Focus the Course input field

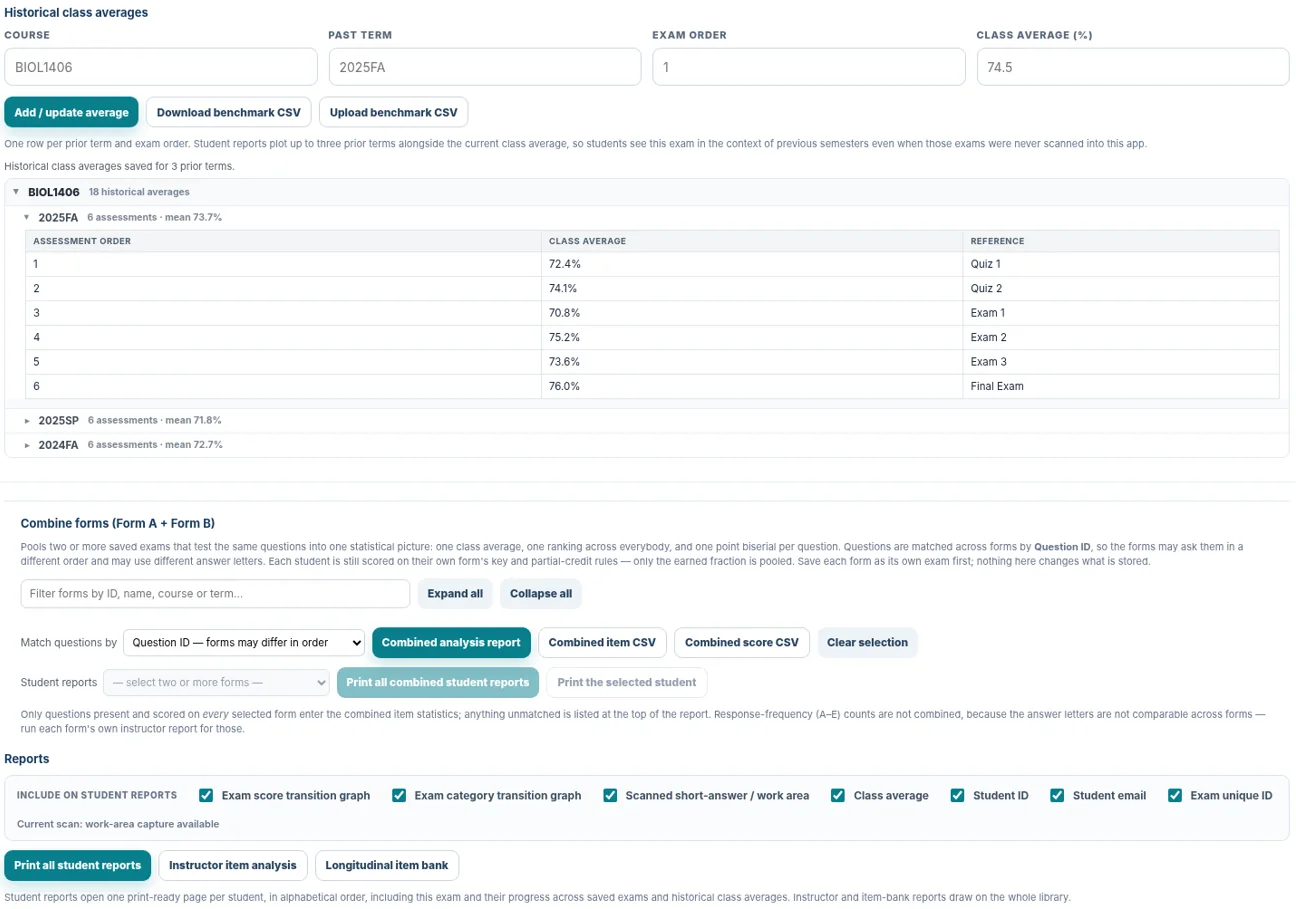(x=161, y=67)
